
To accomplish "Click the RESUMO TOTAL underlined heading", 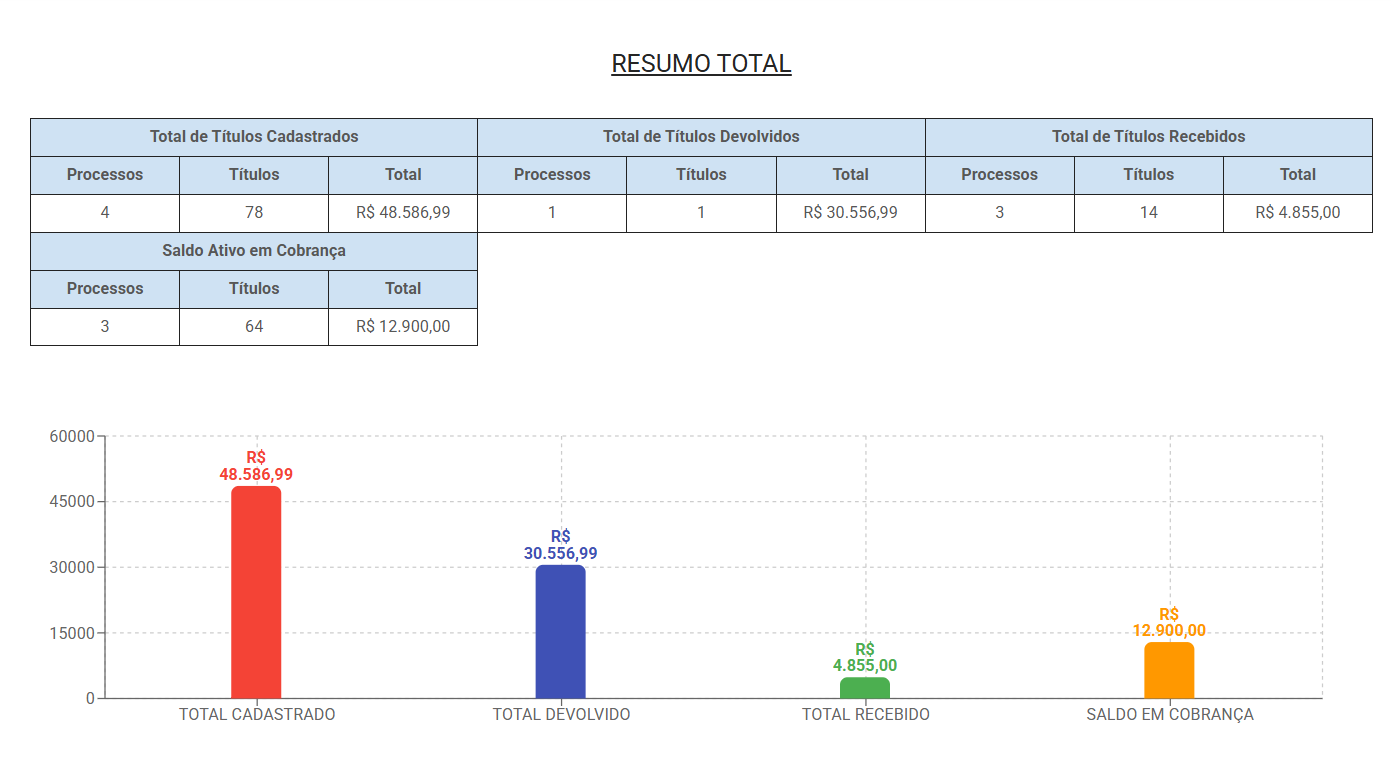I will [x=701, y=64].
